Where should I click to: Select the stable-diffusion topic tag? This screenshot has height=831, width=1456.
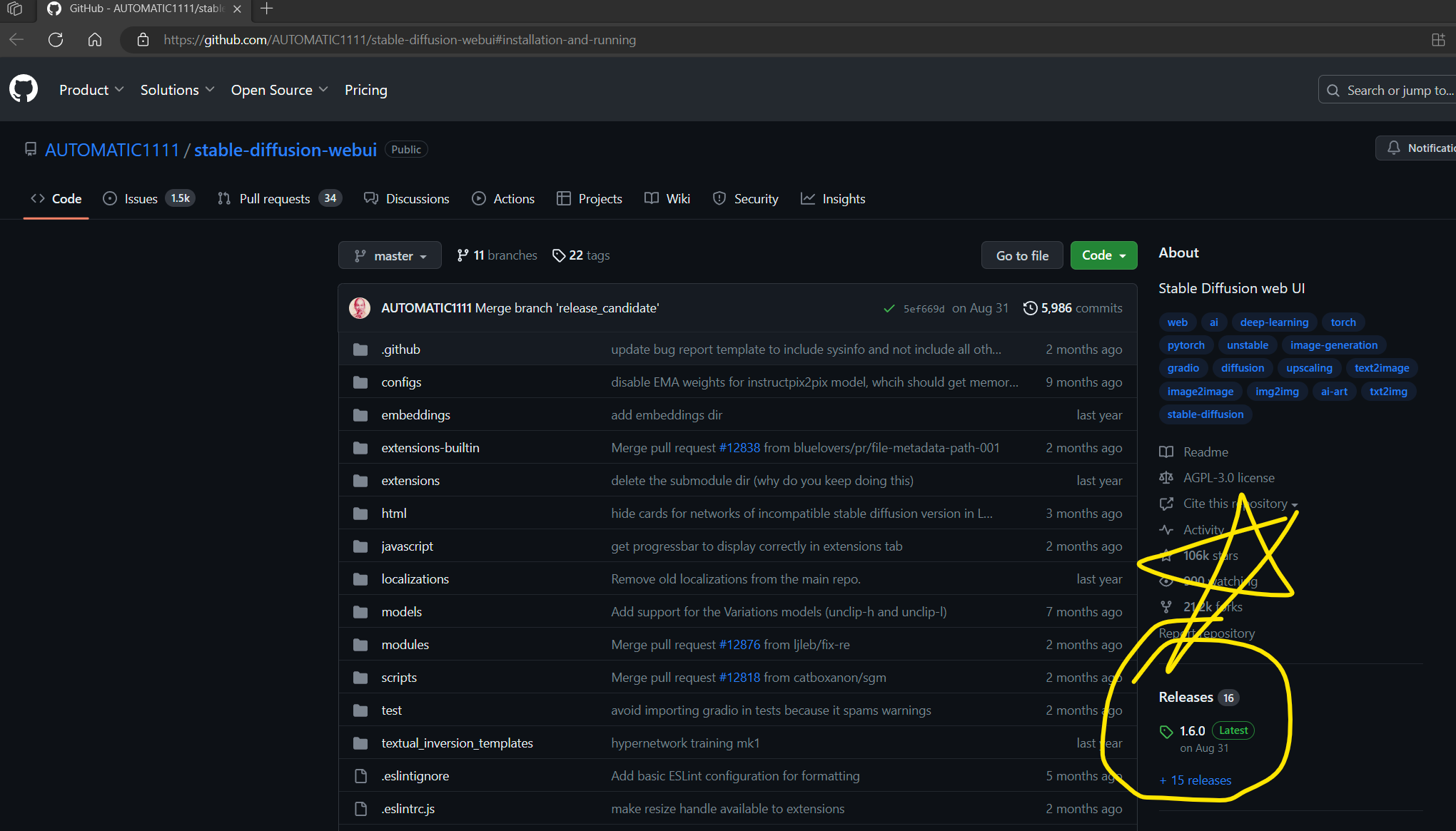click(1205, 414)
